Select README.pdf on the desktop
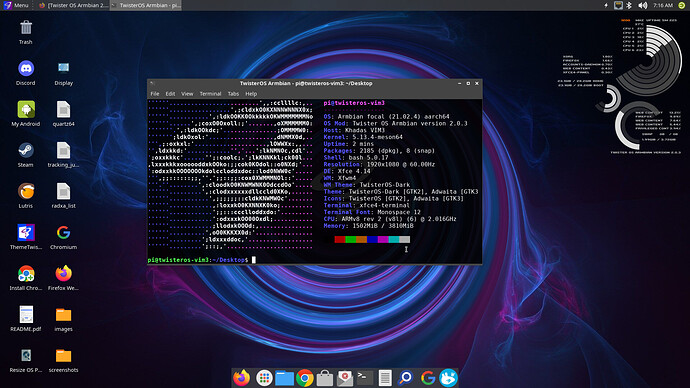The height and width of the screenshot is (388, 690). tap(26, 315)
